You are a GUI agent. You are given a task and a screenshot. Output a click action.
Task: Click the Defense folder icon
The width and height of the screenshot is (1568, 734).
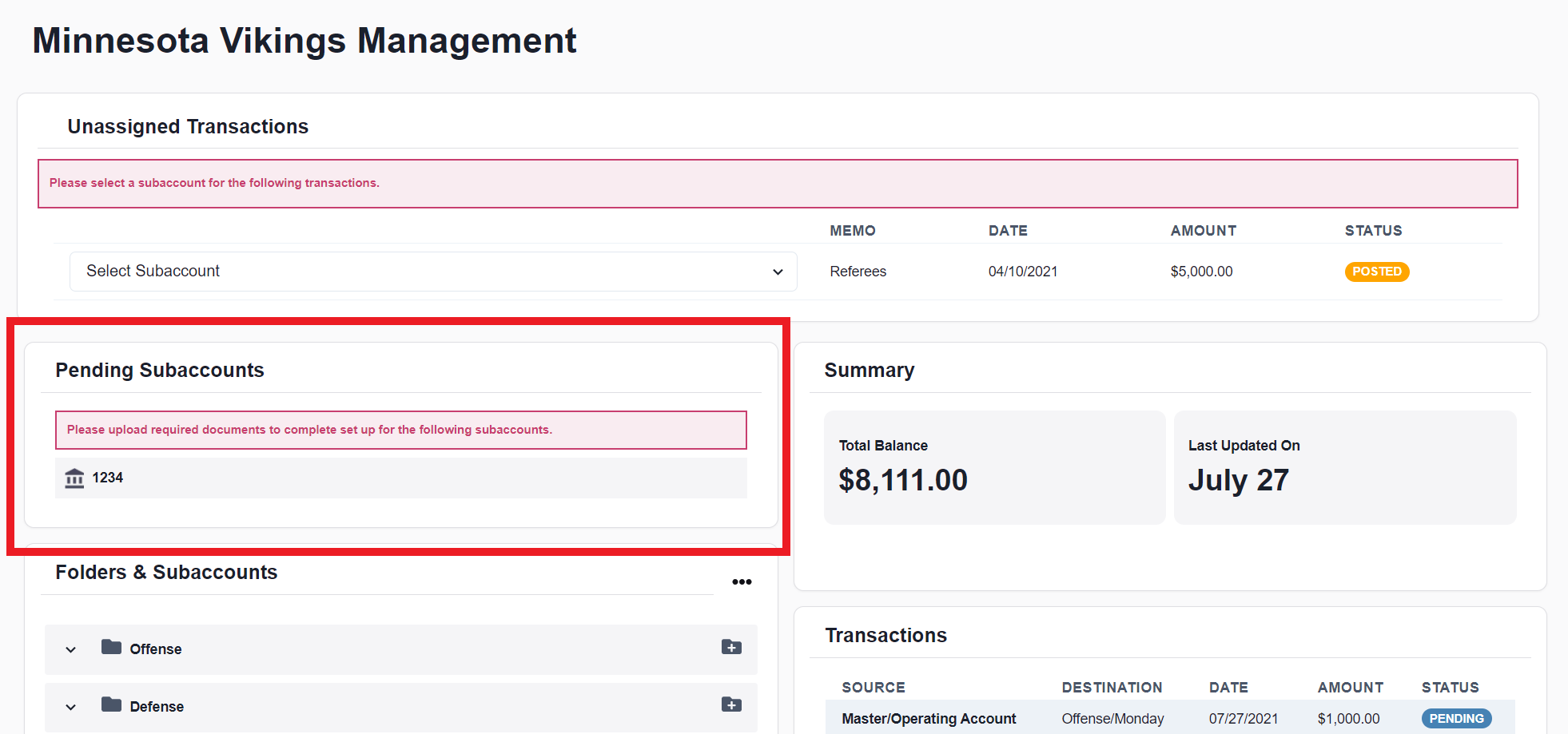[111, 704]
